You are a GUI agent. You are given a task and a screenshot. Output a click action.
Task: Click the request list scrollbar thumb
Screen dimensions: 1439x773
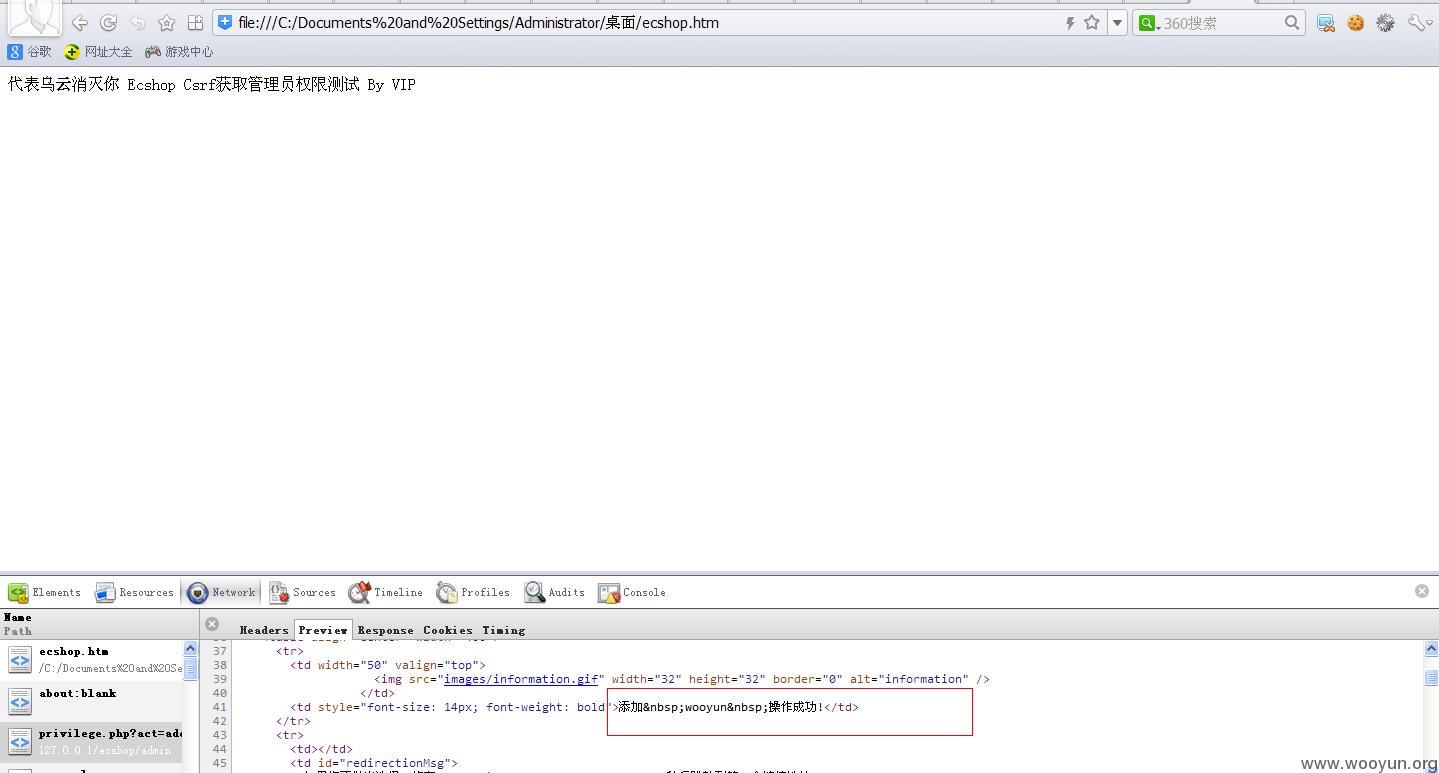pyautogui.click(x=191, y=669)
